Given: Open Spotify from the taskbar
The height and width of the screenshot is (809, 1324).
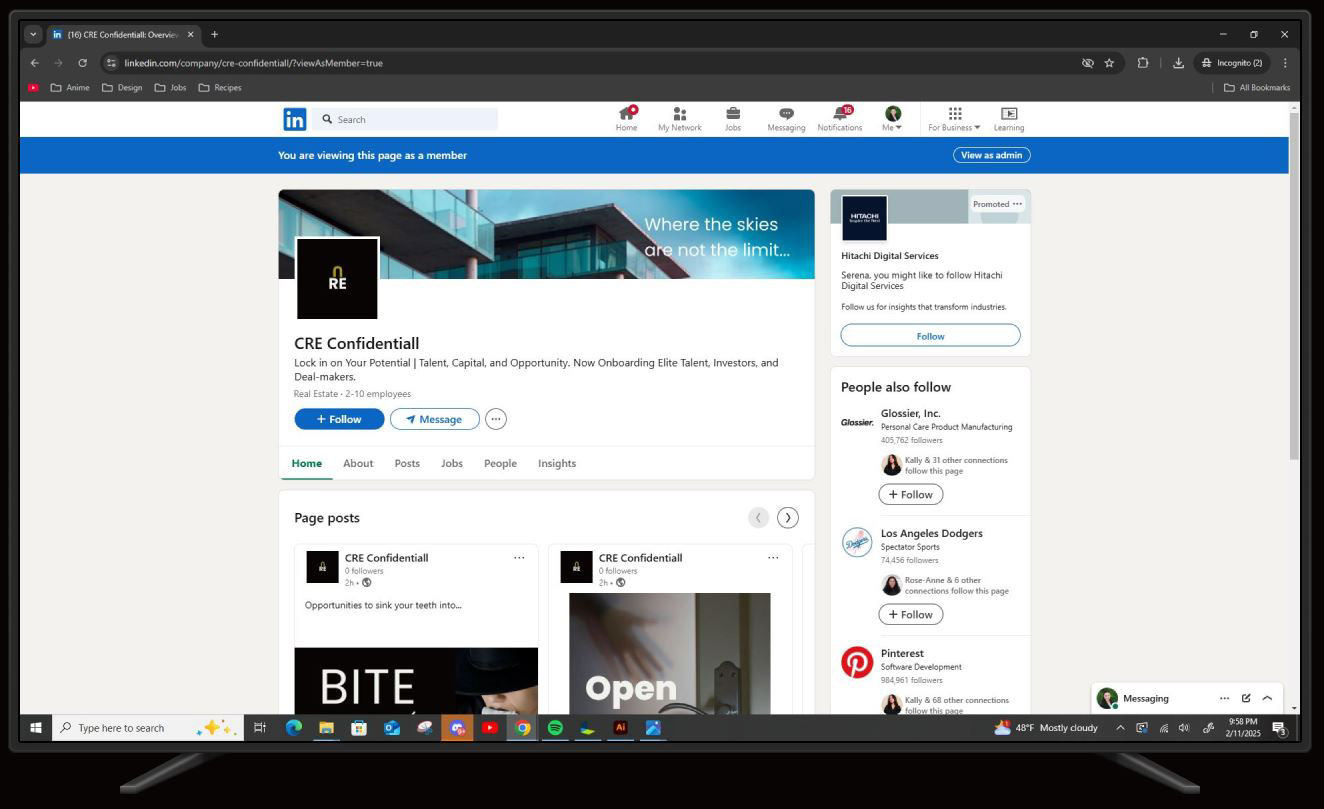Looking at the screenshot, I should (555, 728).
